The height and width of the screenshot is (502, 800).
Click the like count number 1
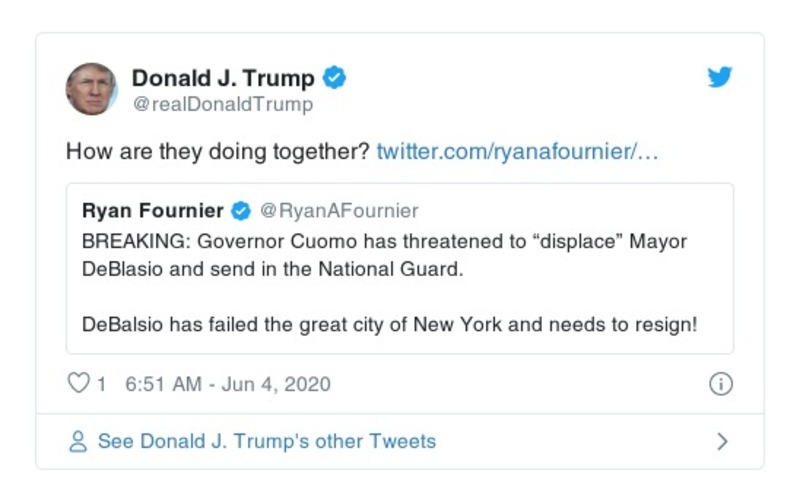pos(101,384)
